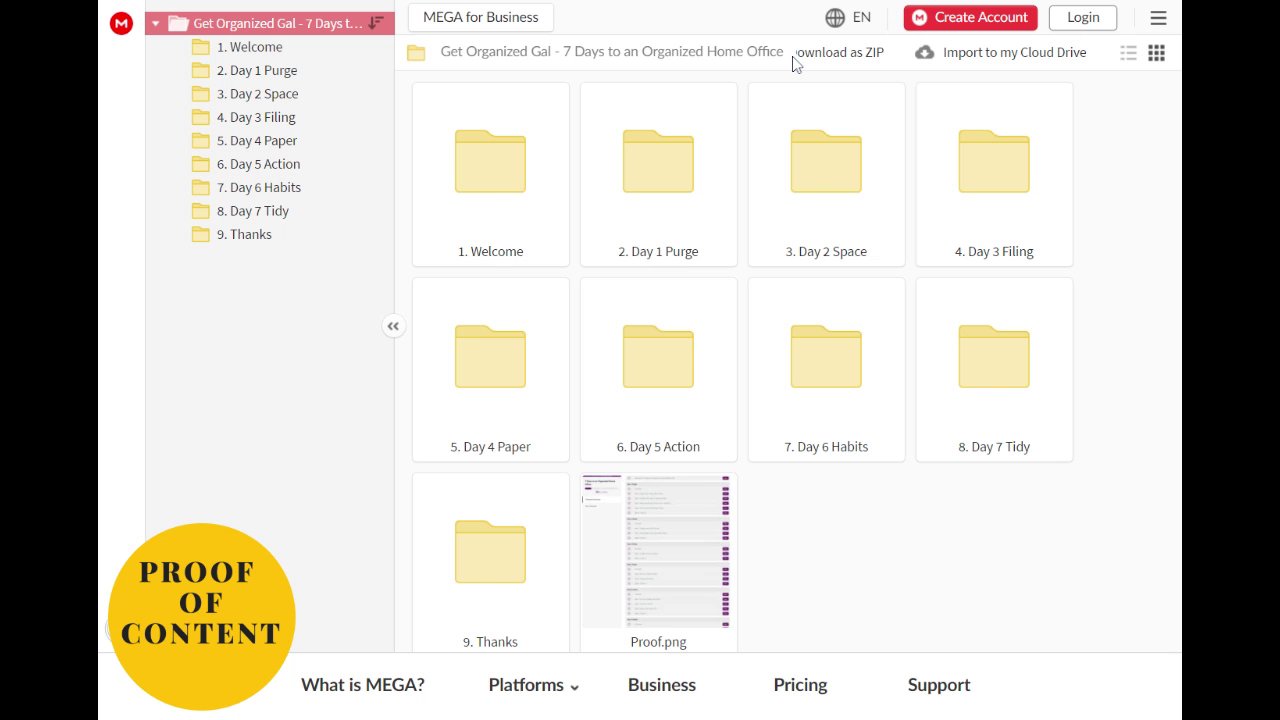
Task: Click the Proof.png file name
Action: pos(658,642)
